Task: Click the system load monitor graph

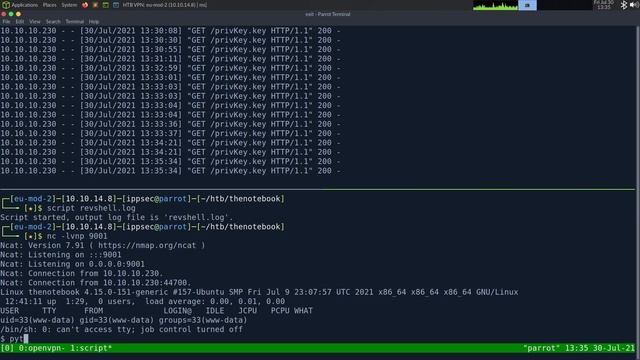Action: pyautogui.click(x=495, y=5)
